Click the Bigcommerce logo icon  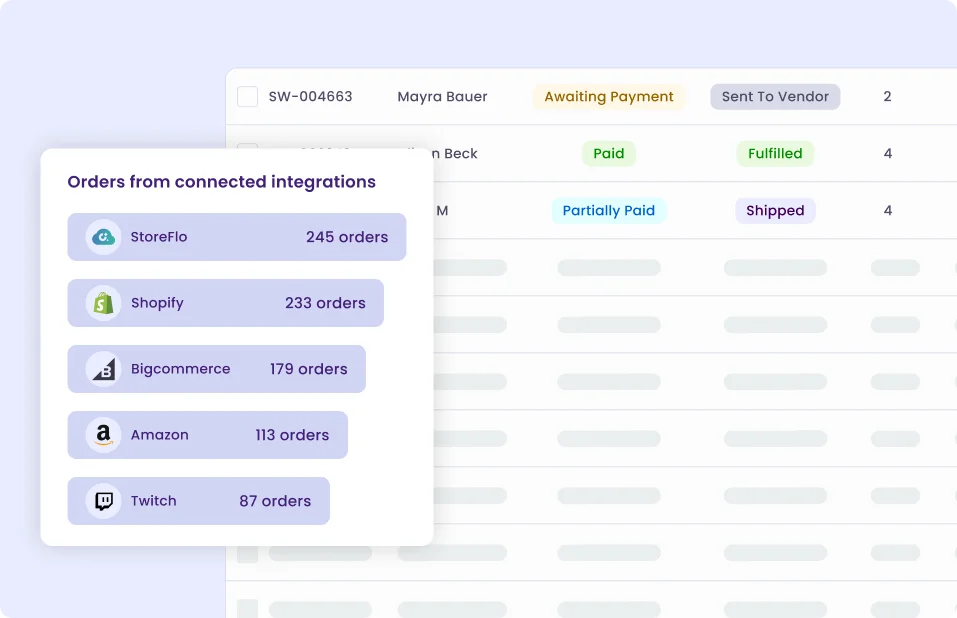pos(103,368)
